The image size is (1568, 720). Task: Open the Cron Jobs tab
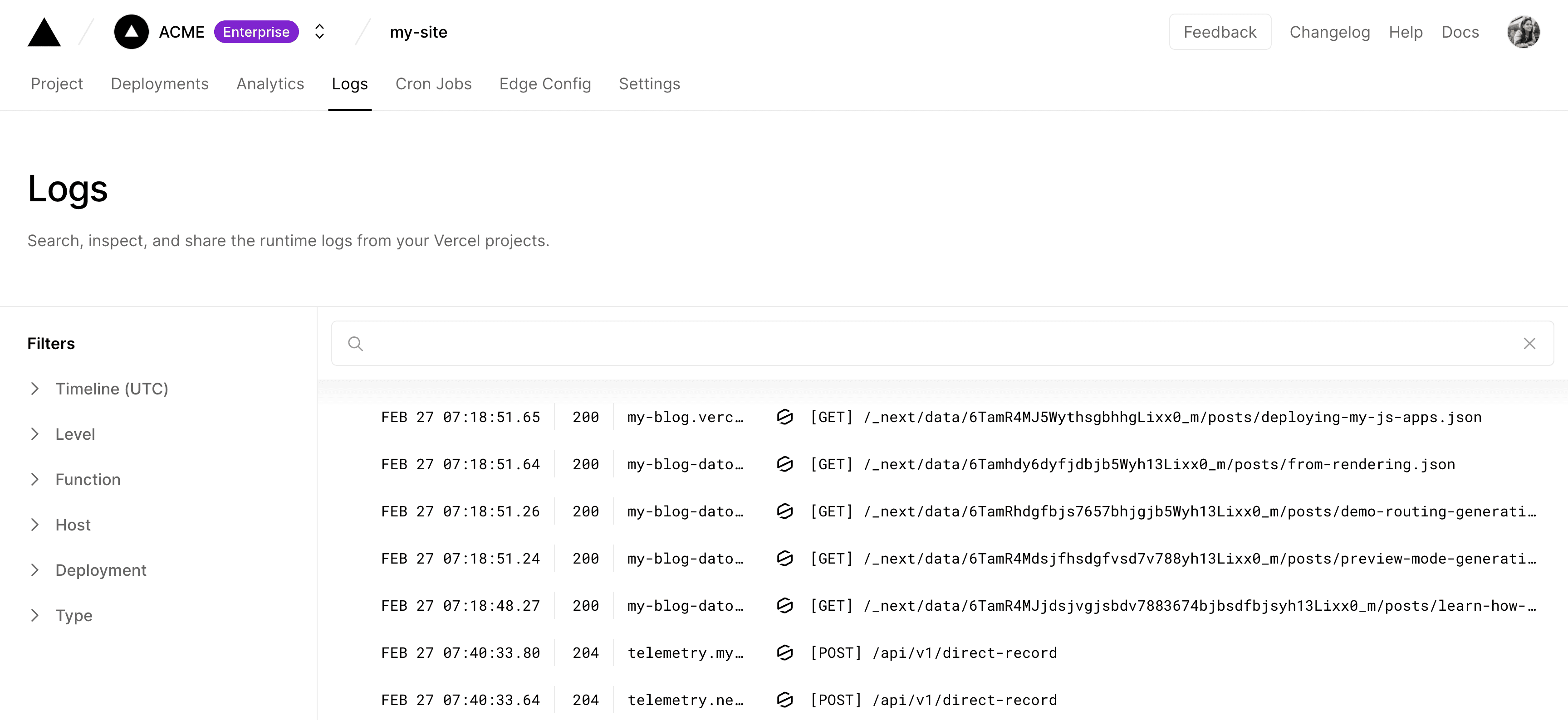[433, 84]
